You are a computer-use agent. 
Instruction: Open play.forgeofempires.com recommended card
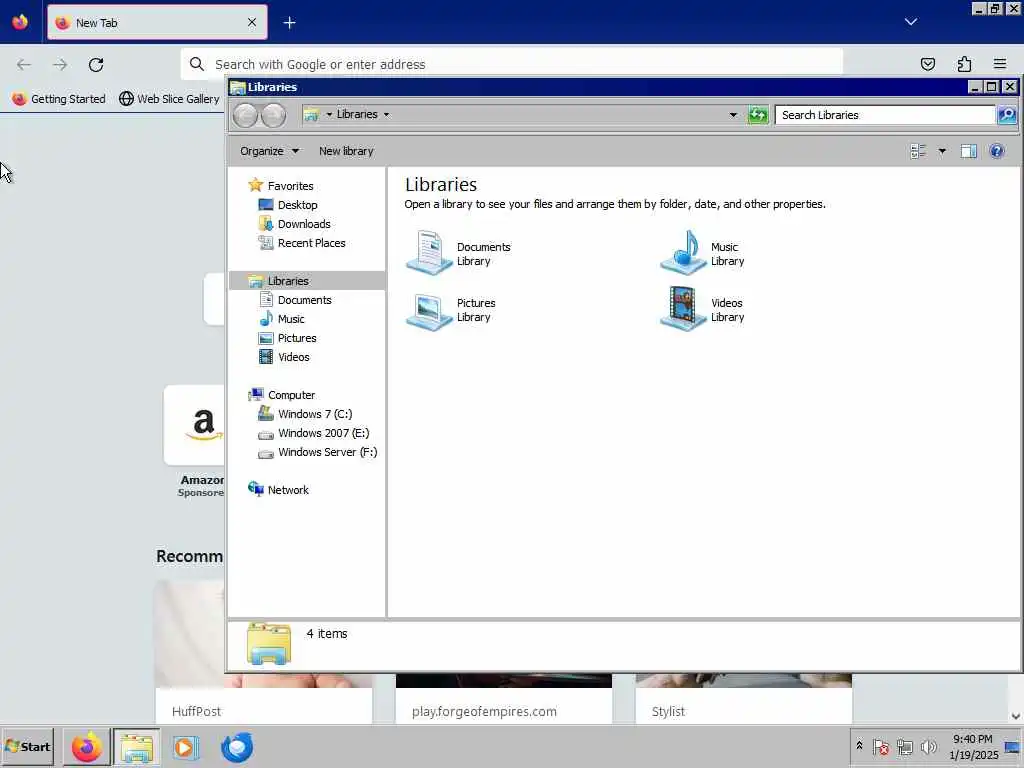504,699
